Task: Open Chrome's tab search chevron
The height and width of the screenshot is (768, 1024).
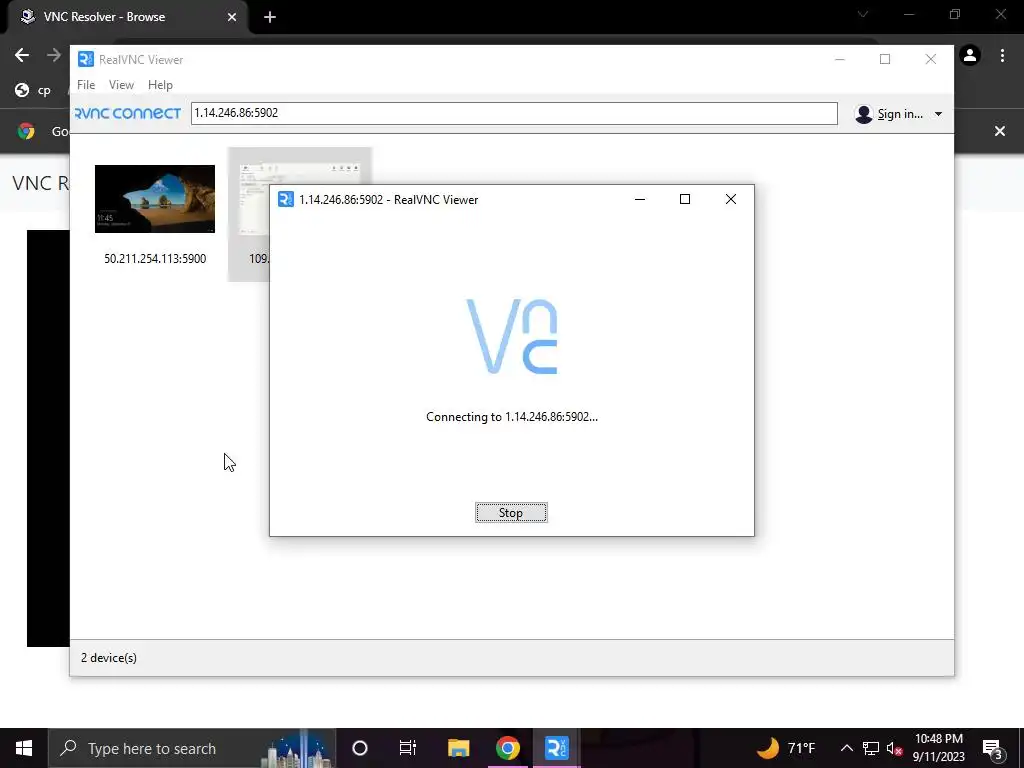Action: tap(863, 14)
